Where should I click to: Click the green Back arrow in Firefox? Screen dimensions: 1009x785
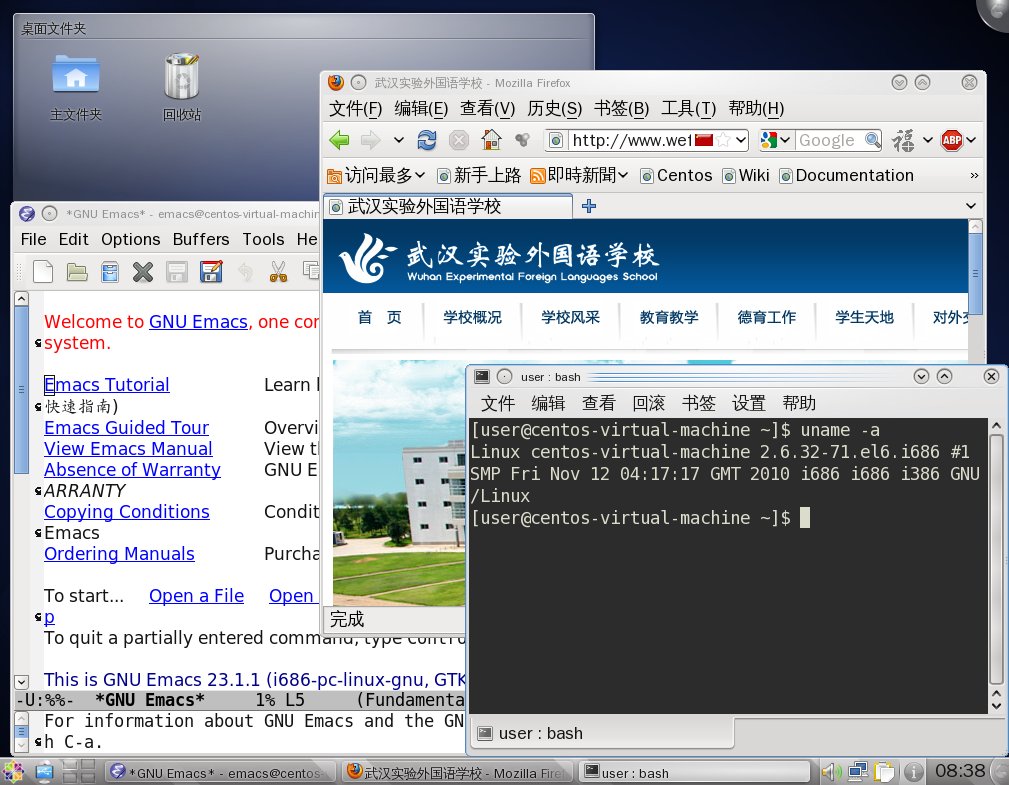339,140
